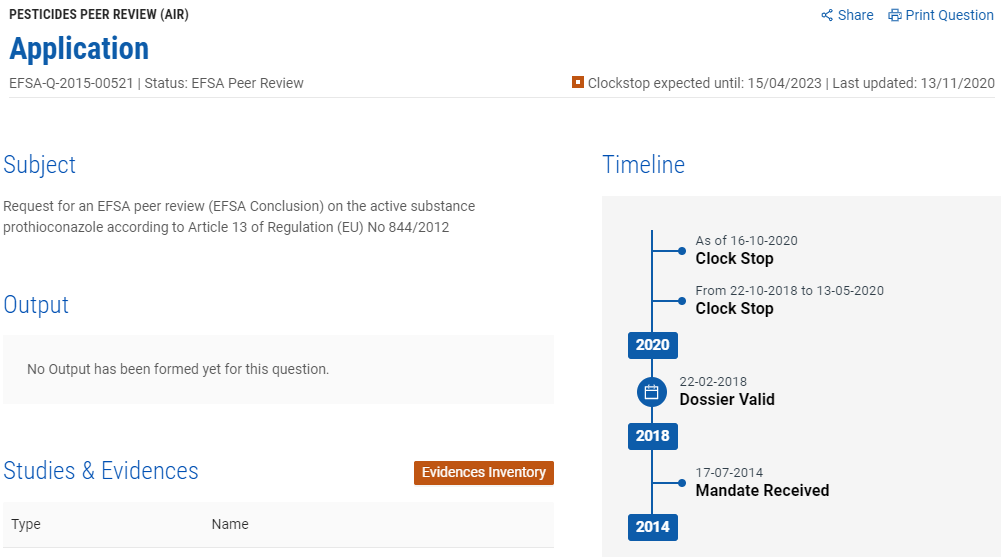Image resolution: width=1005 pixels, height=557 pixels.
Task: Select the 2014 year marker on the timeline
Action: click(652, 527)
